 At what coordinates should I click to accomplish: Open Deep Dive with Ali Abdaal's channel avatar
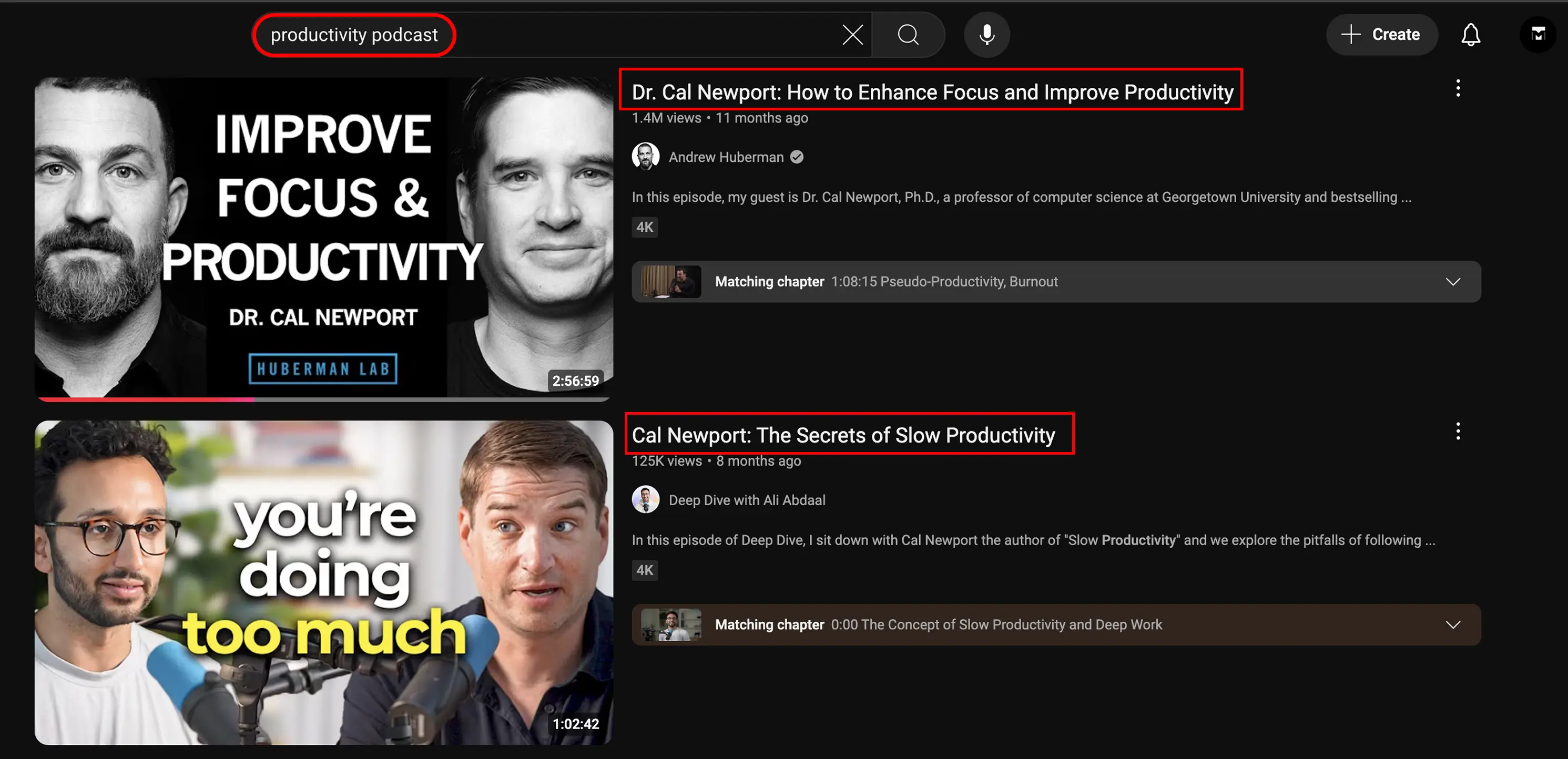tap(645, 499)
